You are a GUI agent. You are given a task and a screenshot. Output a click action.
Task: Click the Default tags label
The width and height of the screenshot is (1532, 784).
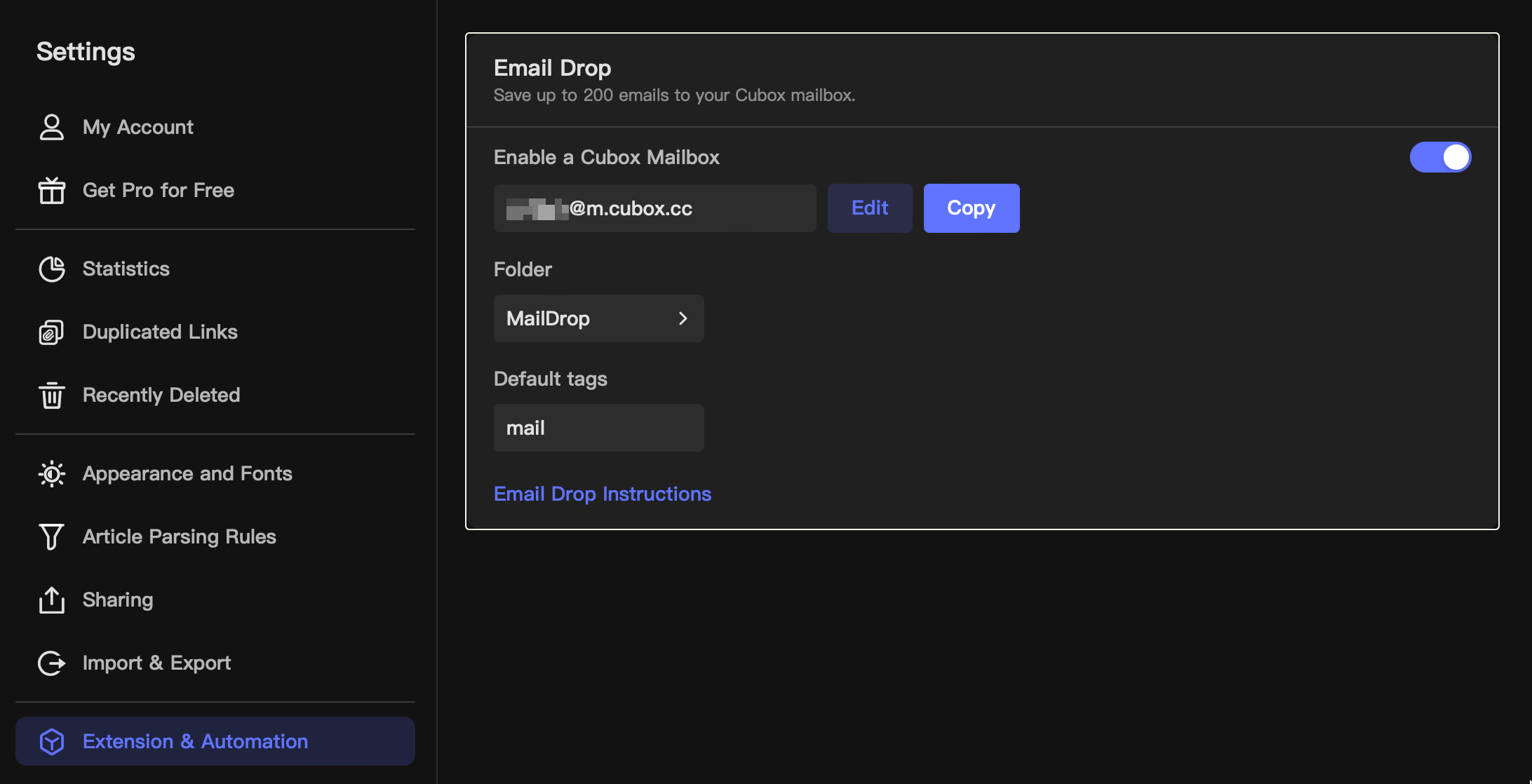551,379
